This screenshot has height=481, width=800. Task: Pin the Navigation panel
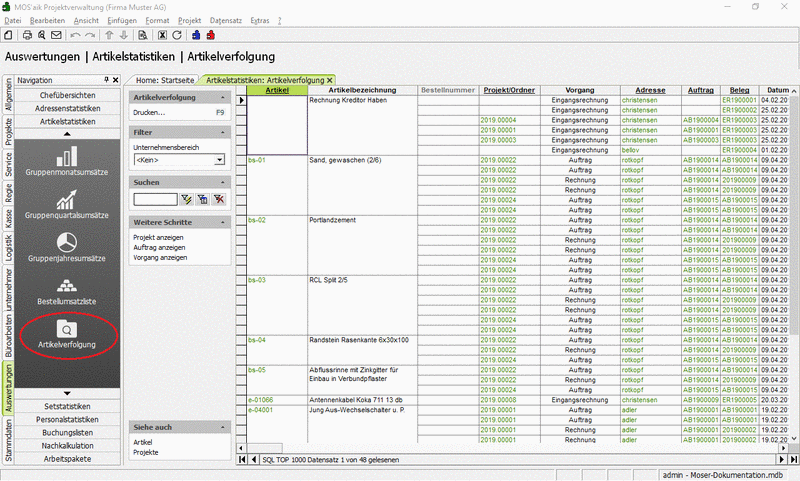(106, 80)
